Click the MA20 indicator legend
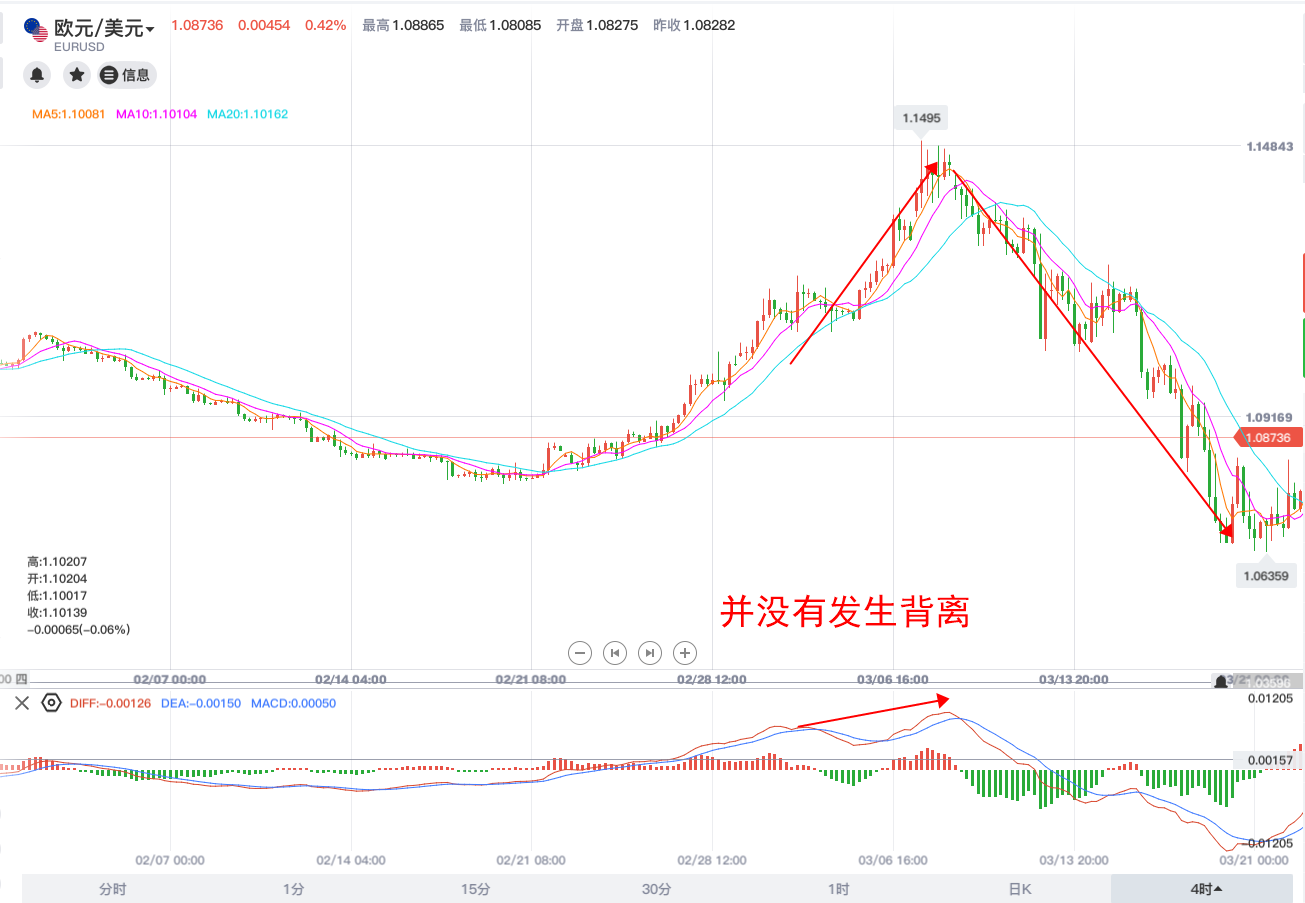The image size is (1305, 903). (x=247, y=115)
